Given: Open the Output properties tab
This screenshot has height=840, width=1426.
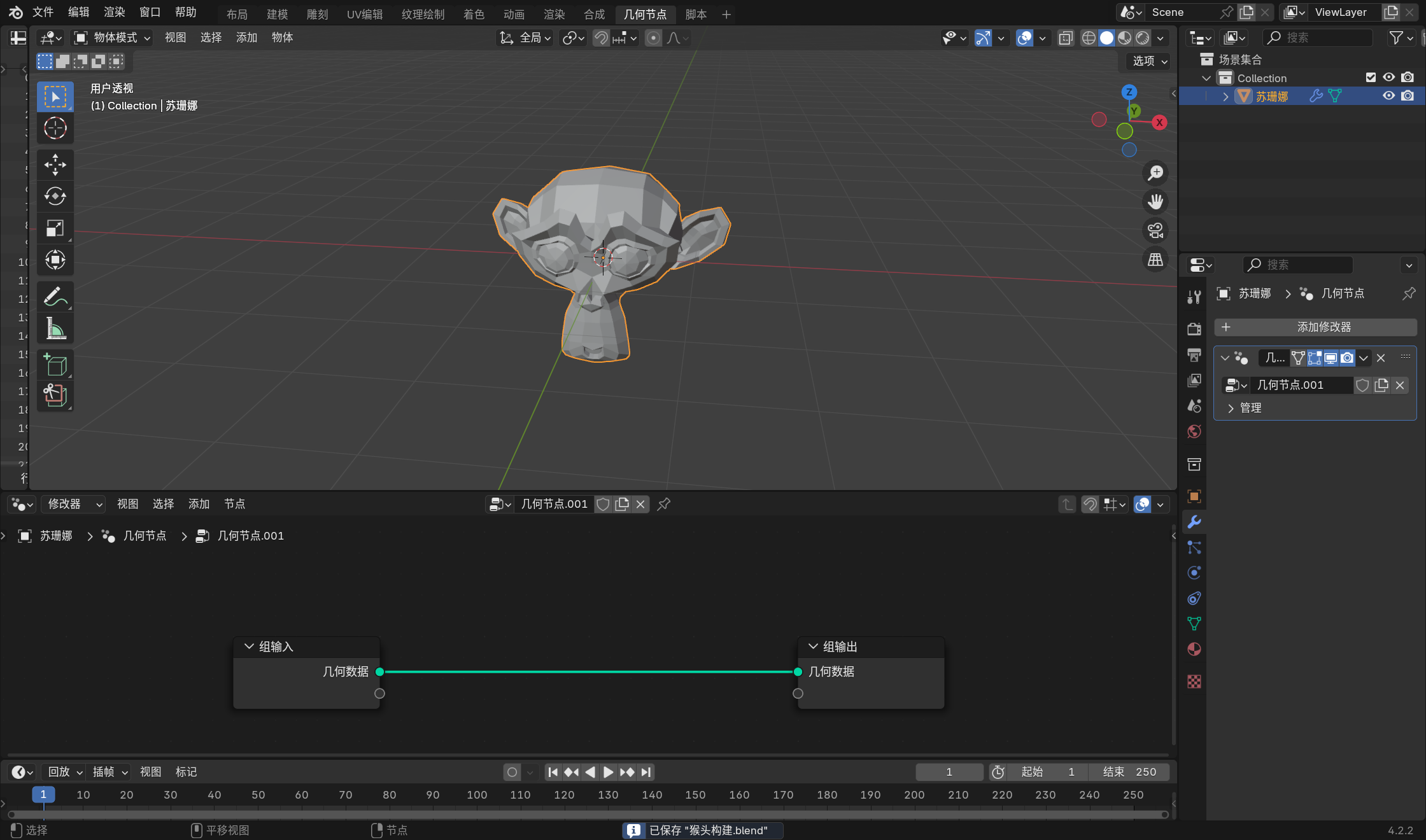Looking at the screenshot, I should 1194,354.
